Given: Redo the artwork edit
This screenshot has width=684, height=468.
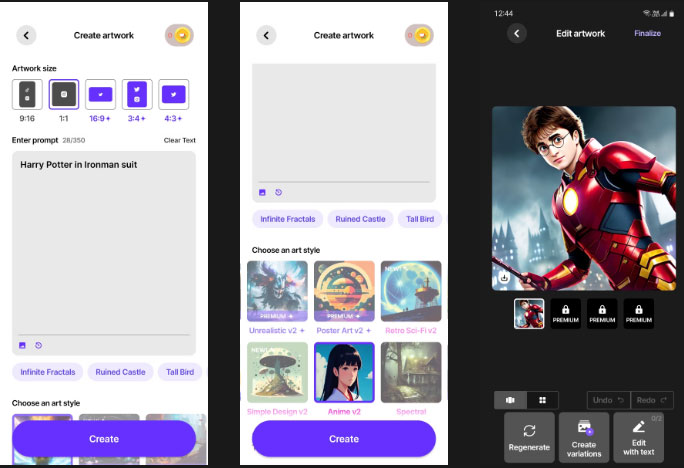Looking at the screenshot, I should [x=652, y=400].
